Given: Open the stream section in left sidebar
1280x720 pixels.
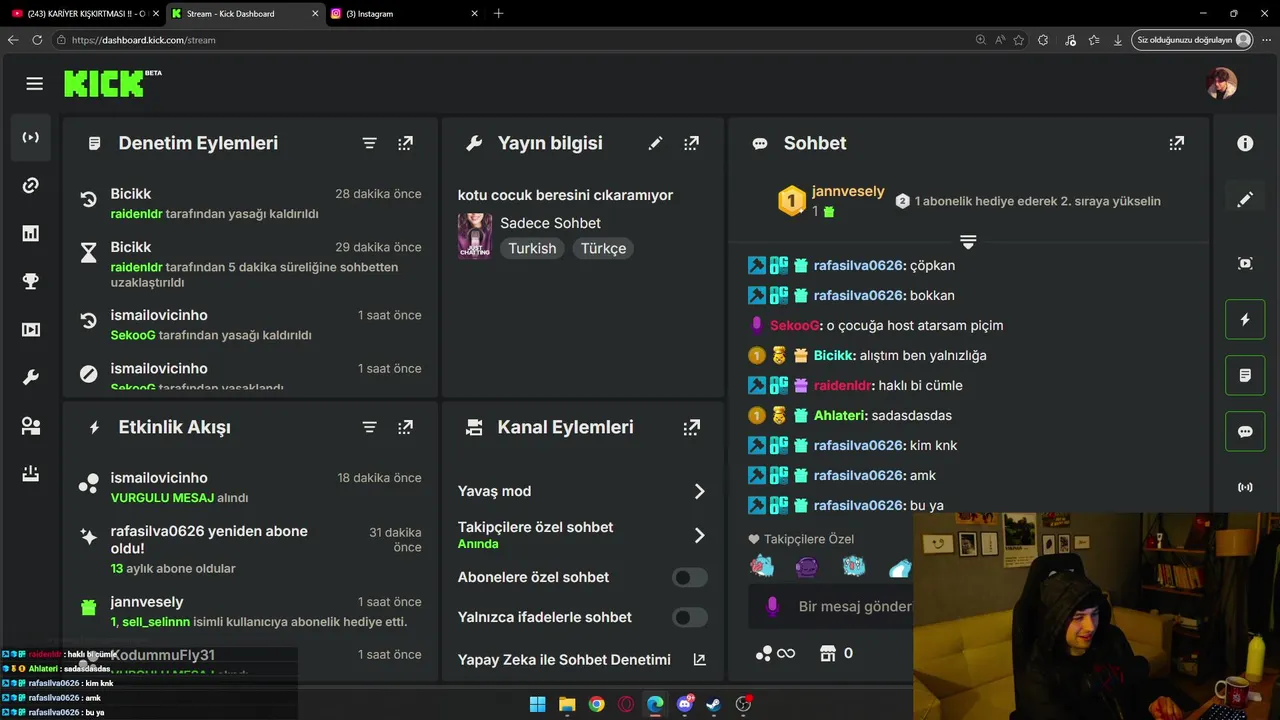Looking at the screenshot, I should (31, 137).
